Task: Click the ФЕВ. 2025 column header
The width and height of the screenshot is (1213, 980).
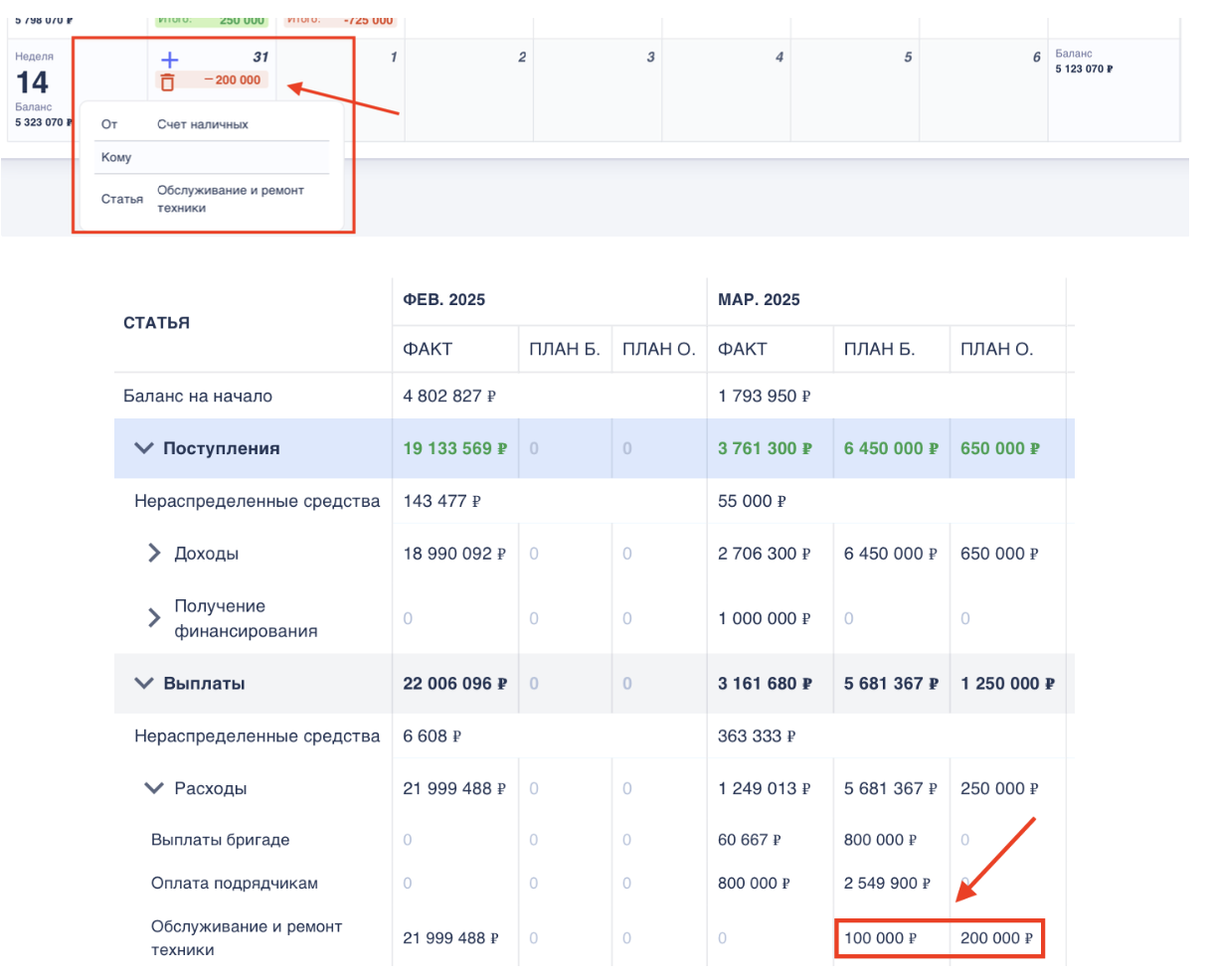Action: tap(443, 299)
